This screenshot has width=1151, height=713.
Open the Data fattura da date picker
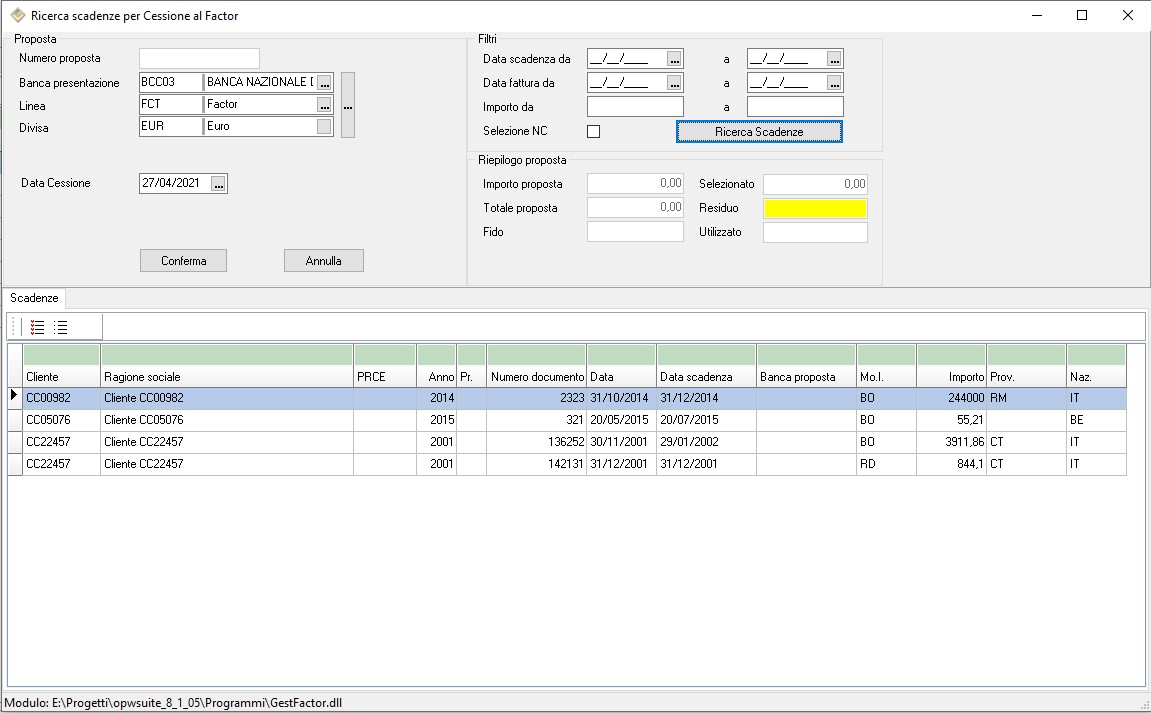(x=674, y=83)
